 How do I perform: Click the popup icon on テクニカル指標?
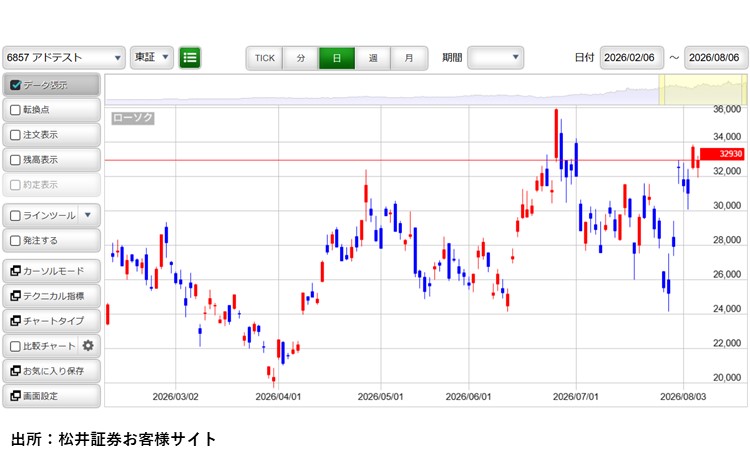click(x=15, y=296)
